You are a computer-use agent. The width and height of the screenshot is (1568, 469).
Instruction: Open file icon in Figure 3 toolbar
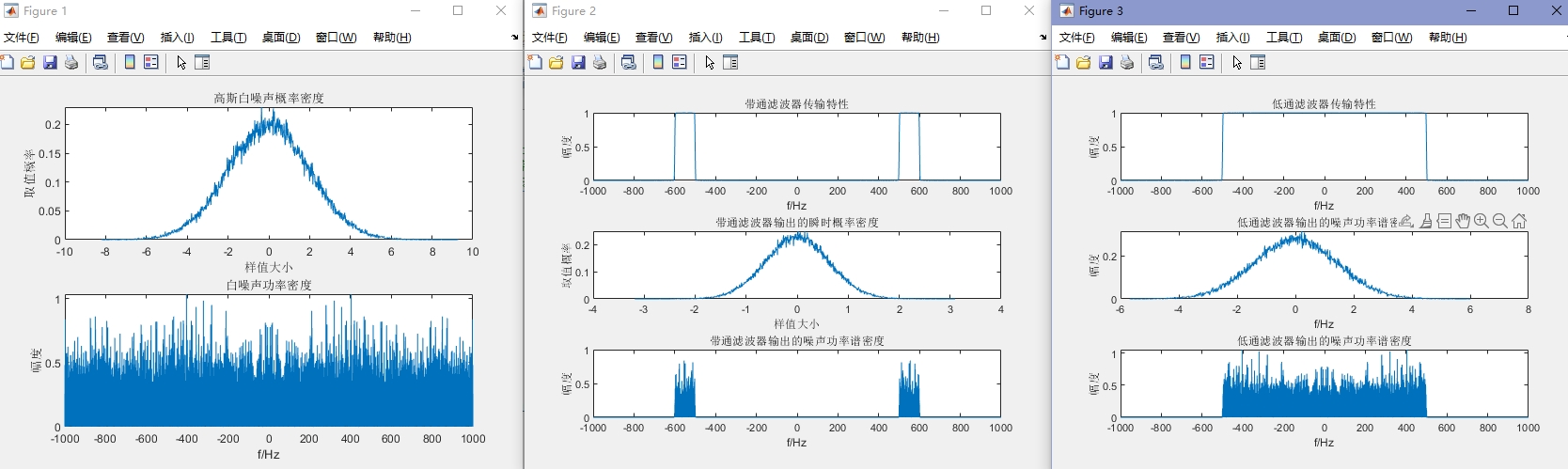[1084, 62]
